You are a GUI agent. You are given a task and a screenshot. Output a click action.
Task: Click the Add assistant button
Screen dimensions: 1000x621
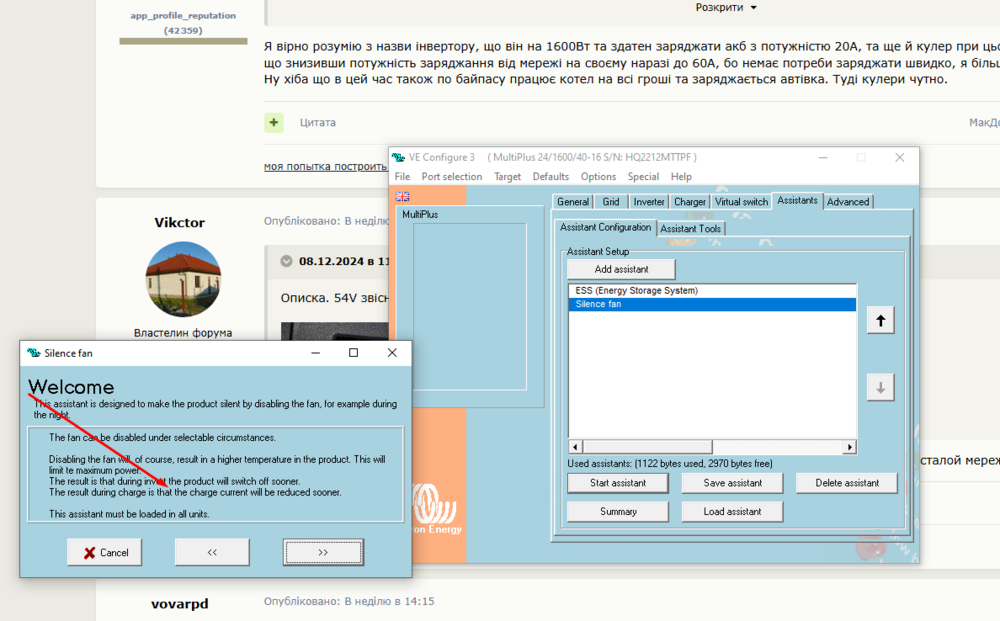pos(621,269)
